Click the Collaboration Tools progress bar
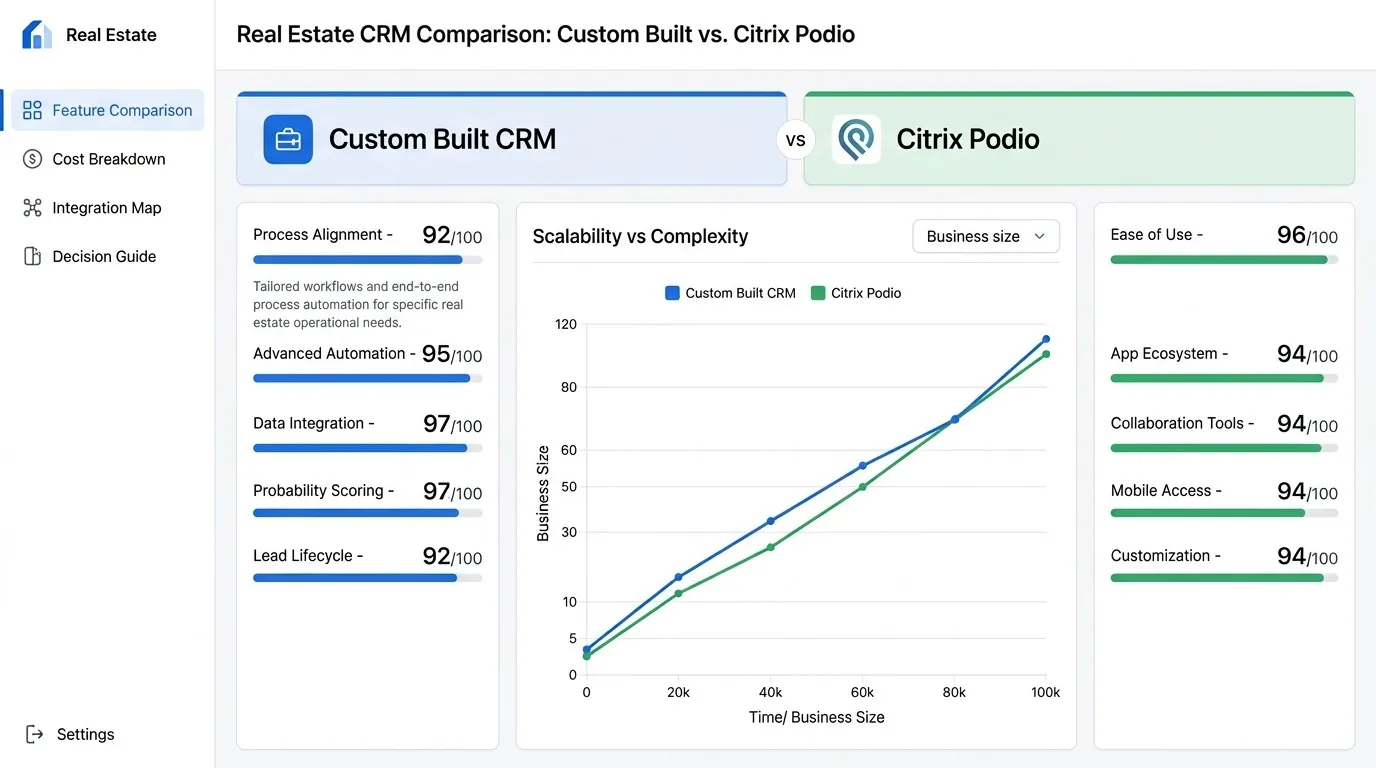This screenshot has height=768, width=1376. click(x=1224, y=448)
